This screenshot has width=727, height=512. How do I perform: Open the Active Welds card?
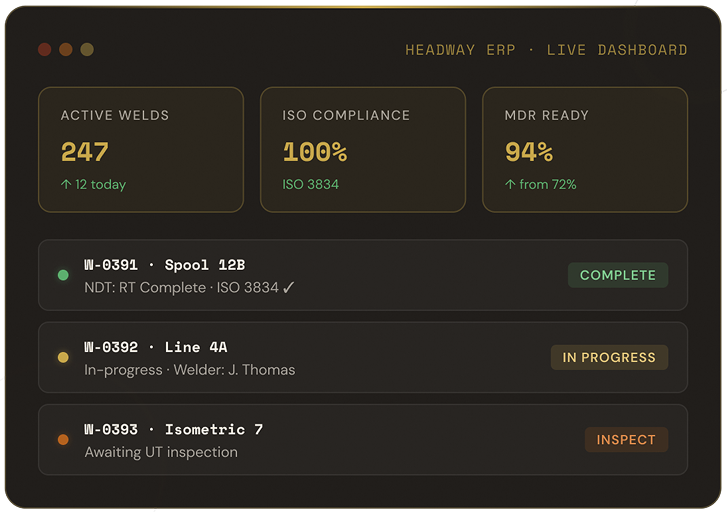(x=141, y=149)
